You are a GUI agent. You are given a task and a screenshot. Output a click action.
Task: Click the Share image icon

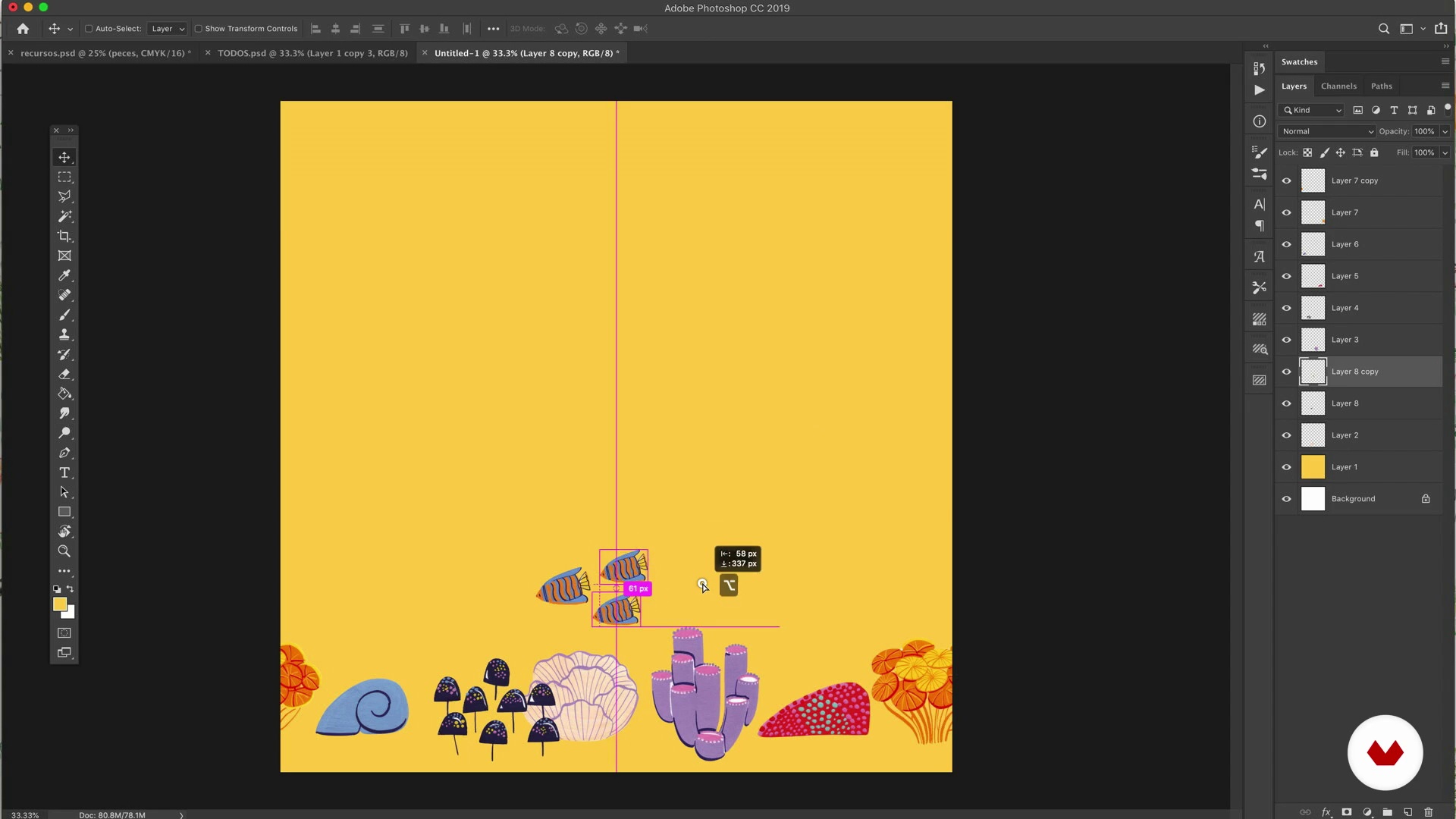[x=1441, y=29]
